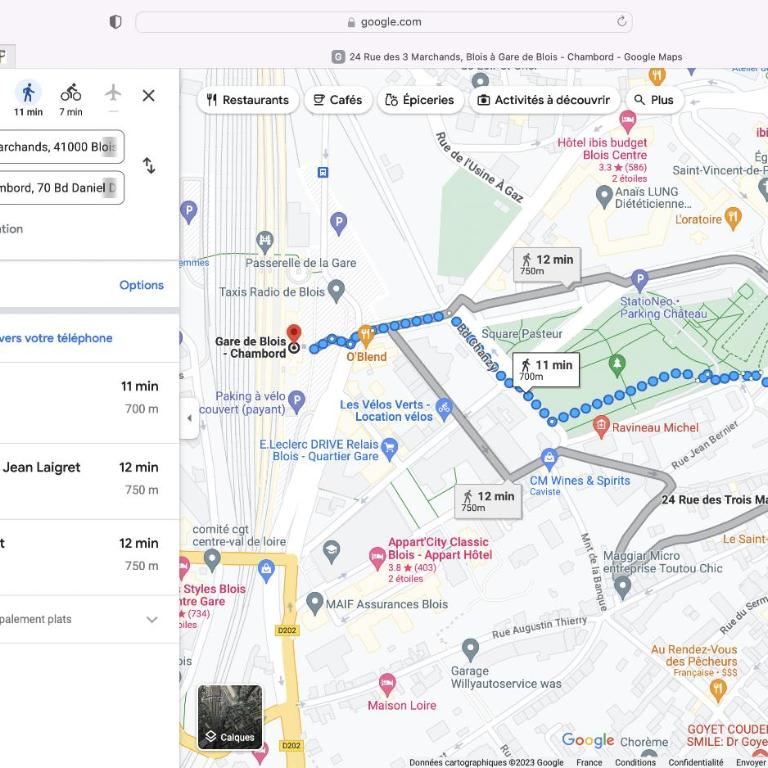Edit the destination address field
This screenshot has width=768, height=768.
click(x=61, y=188)
